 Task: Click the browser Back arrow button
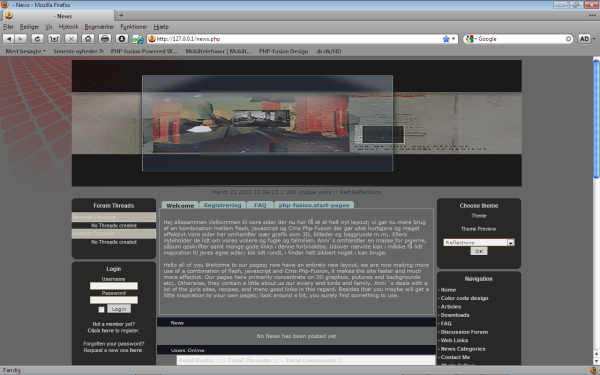[9, 39]
